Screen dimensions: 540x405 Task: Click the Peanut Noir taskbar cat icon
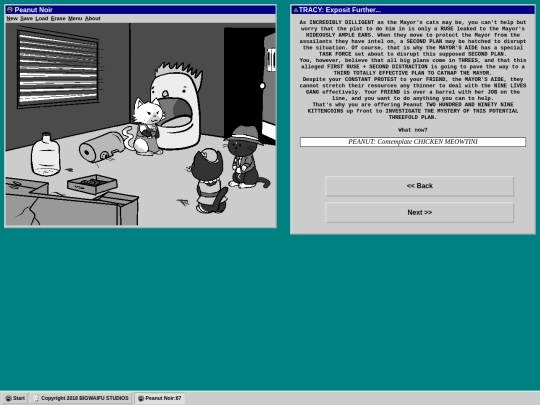pos(141,398)
